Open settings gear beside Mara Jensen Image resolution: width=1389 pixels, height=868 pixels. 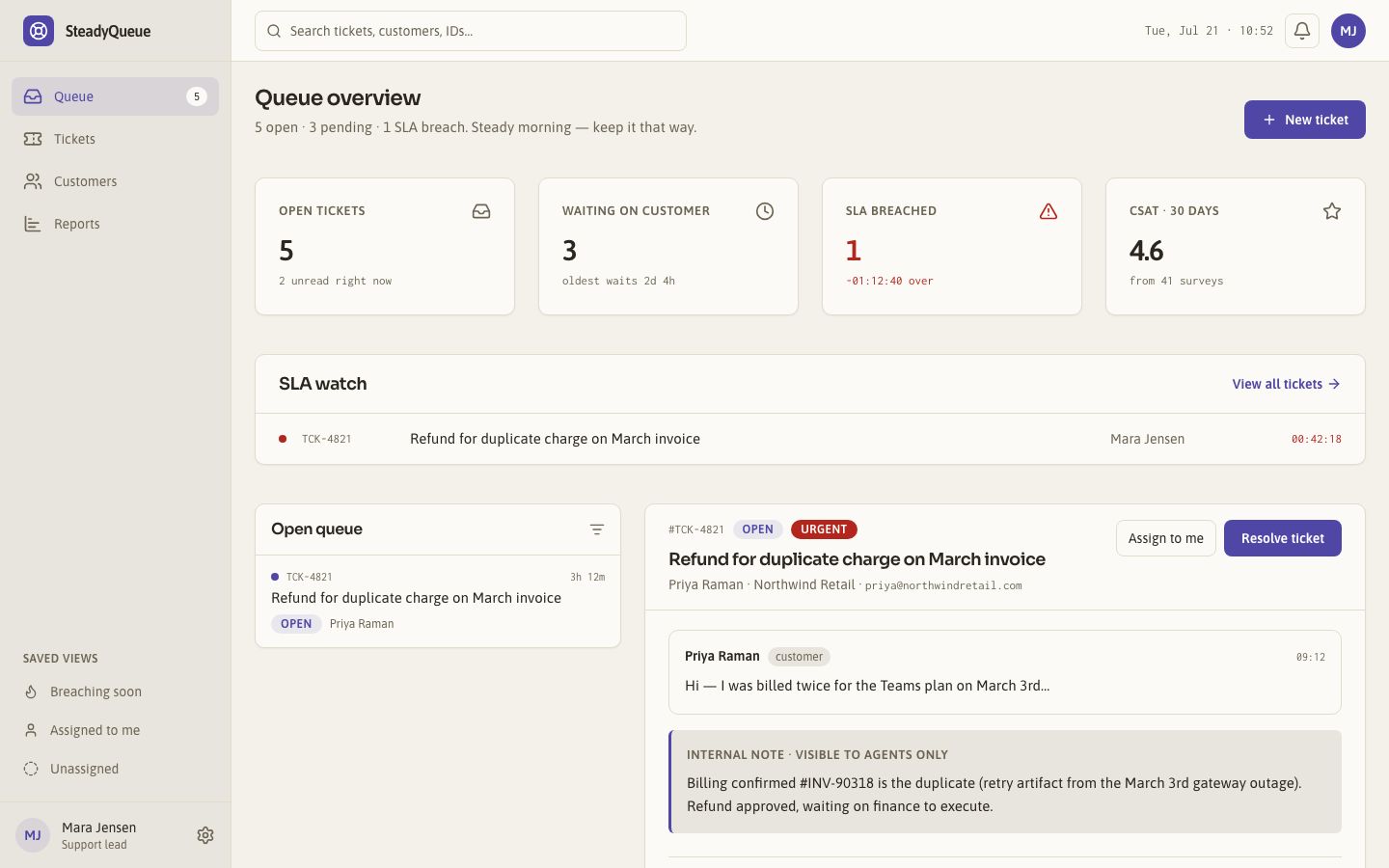(x=205, y=835)
